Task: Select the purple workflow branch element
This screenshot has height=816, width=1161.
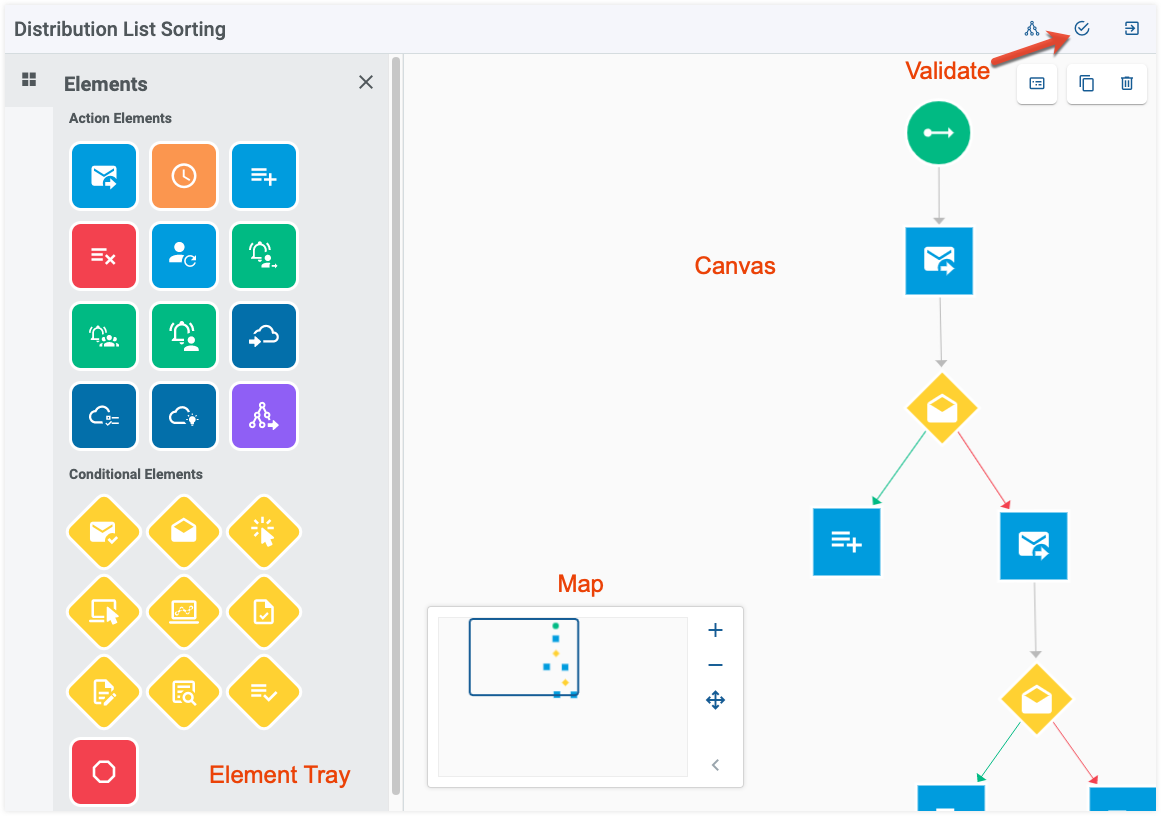Action: (x=264, y=415)
